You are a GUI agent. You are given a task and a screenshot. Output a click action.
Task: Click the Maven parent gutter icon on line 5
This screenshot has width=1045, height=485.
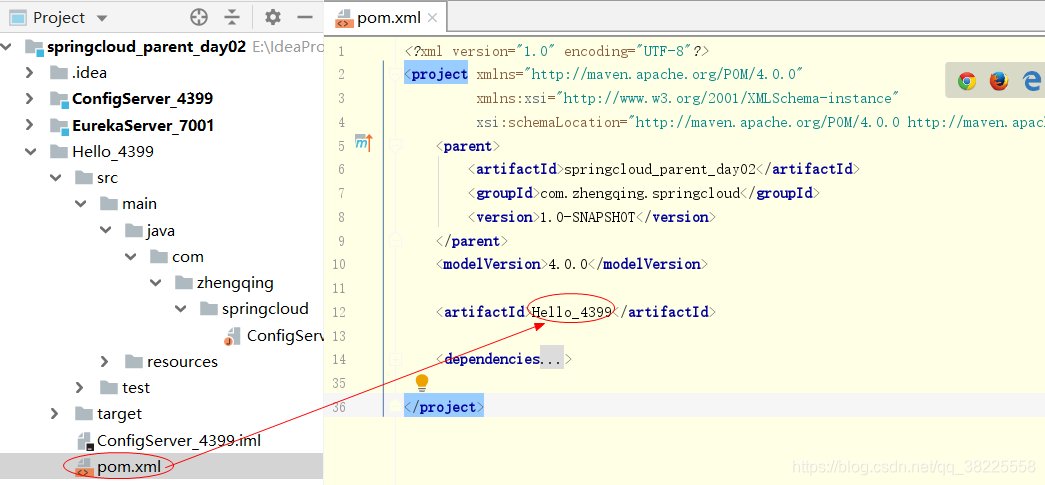tap(363, 143)
